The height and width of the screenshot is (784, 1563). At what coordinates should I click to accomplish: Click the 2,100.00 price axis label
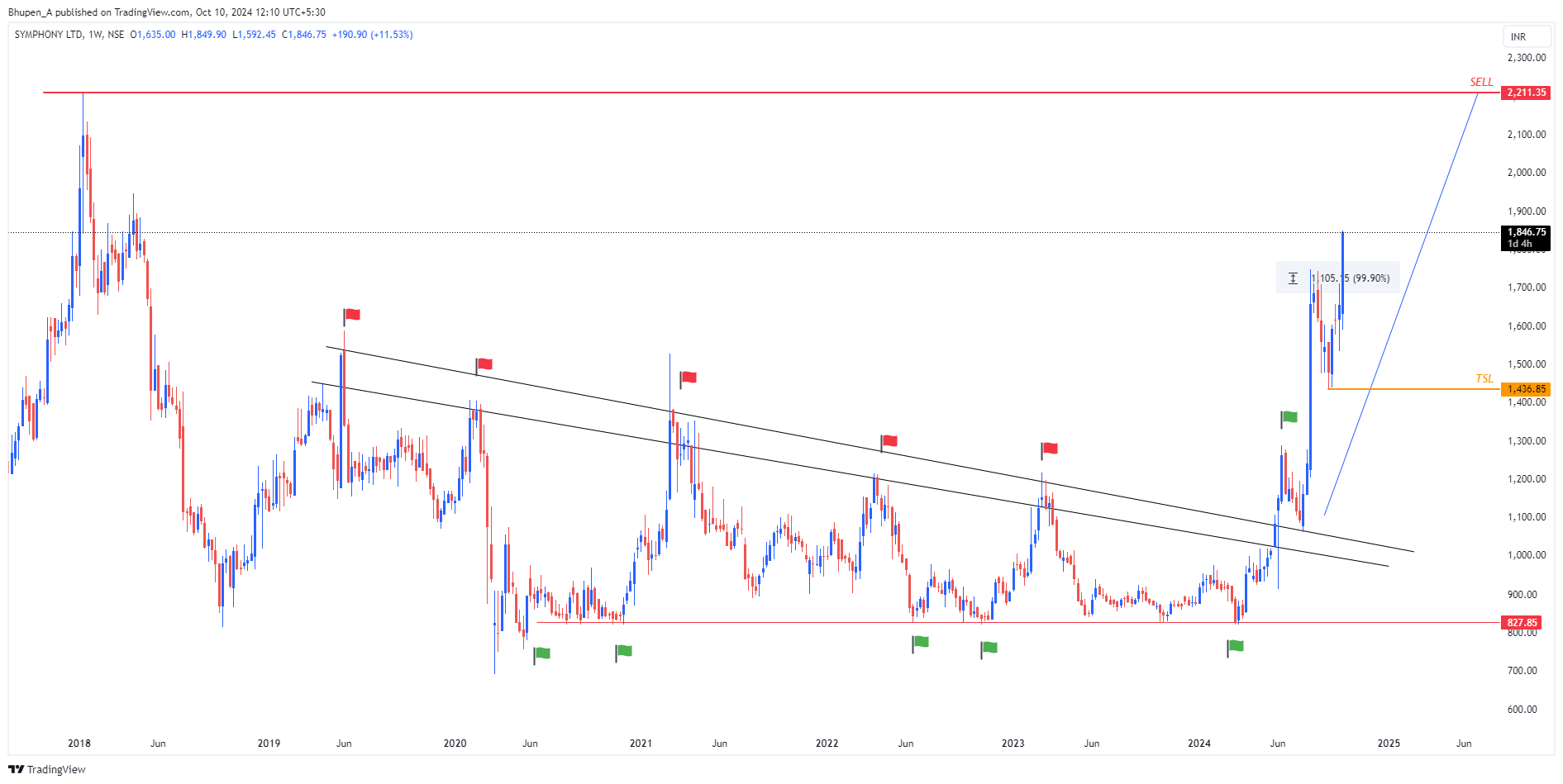point(1527,135)
